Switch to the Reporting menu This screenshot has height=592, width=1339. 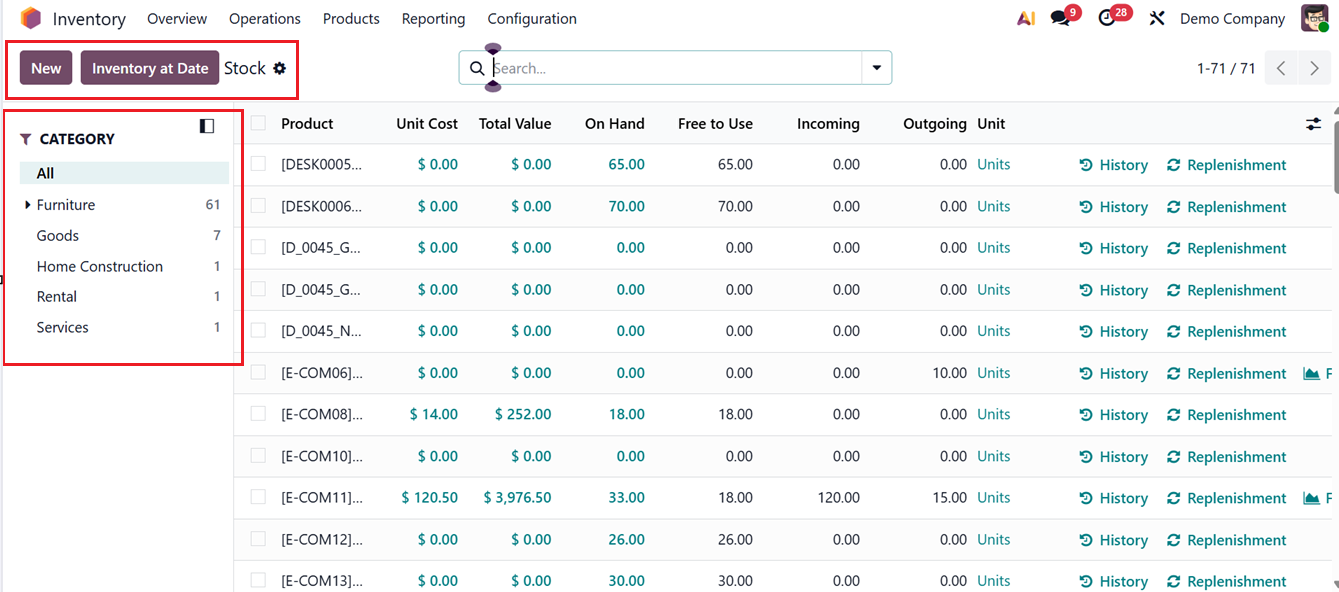coord(433,18)
